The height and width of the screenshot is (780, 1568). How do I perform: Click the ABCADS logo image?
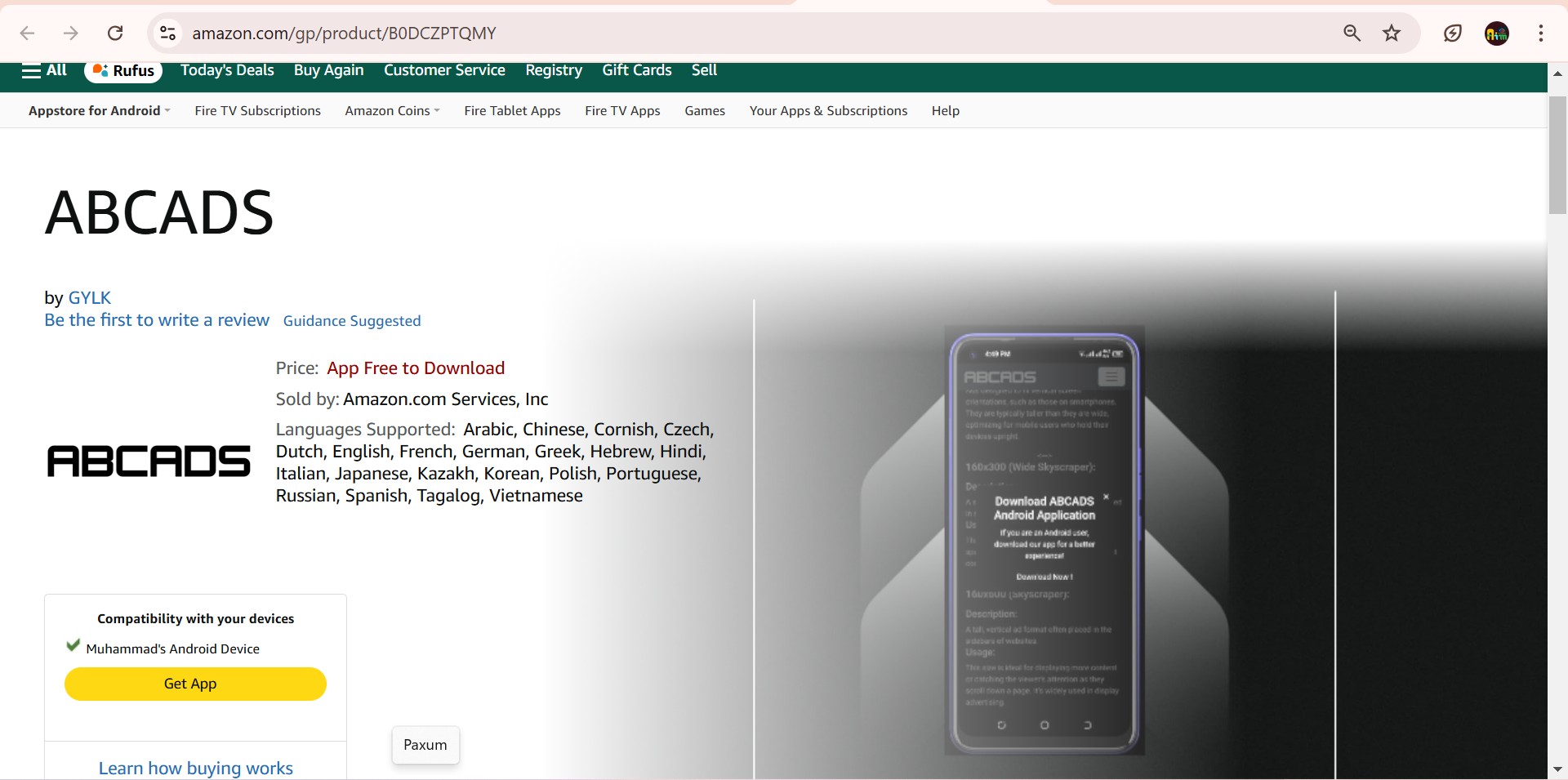(x=149, y=461)
